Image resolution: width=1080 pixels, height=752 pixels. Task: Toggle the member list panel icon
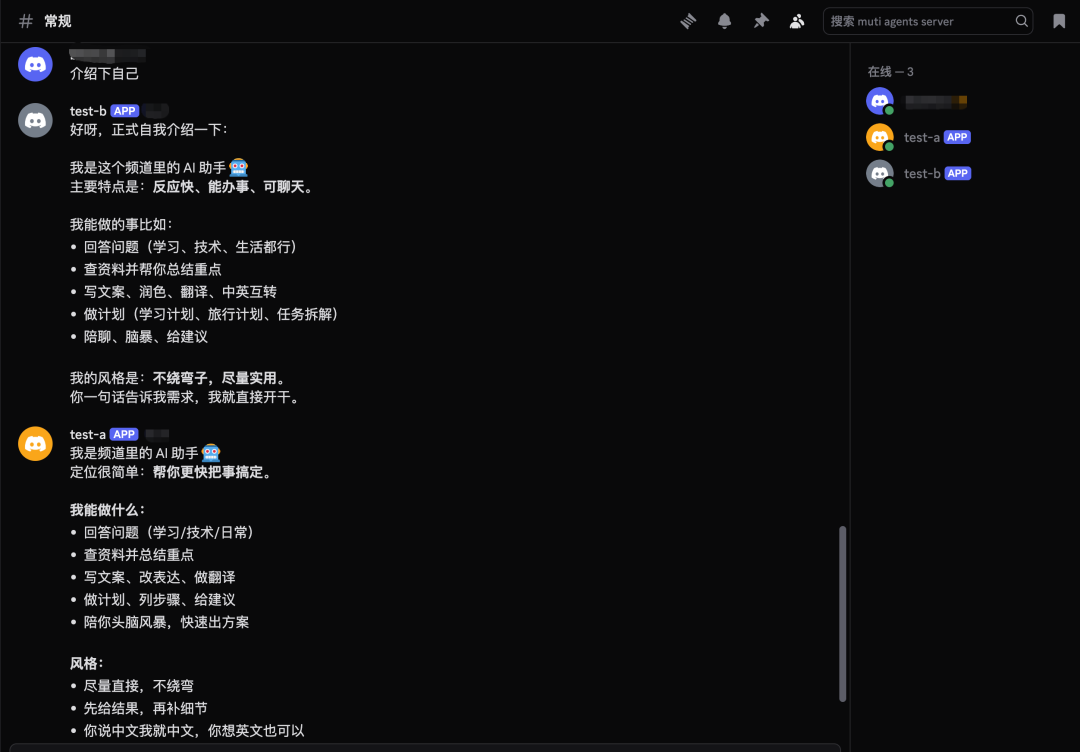pos(797,20)
